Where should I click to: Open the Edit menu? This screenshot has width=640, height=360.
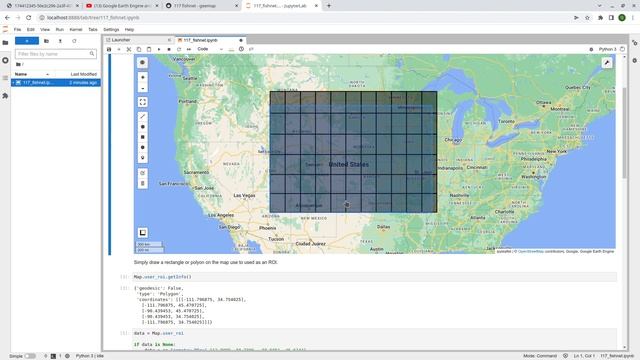[x=31, y=29]
